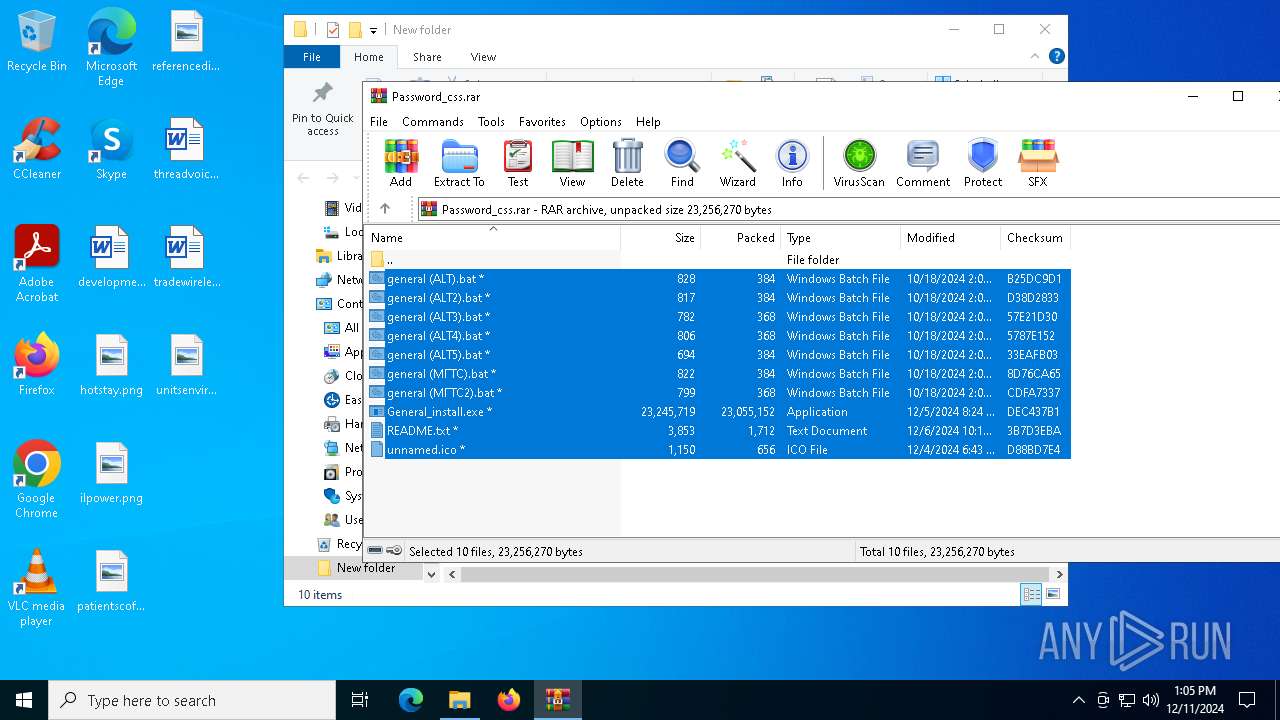Open the Tools menu in WinRAR
This screenshot has height=720, width=1280.
coord(491,122)
